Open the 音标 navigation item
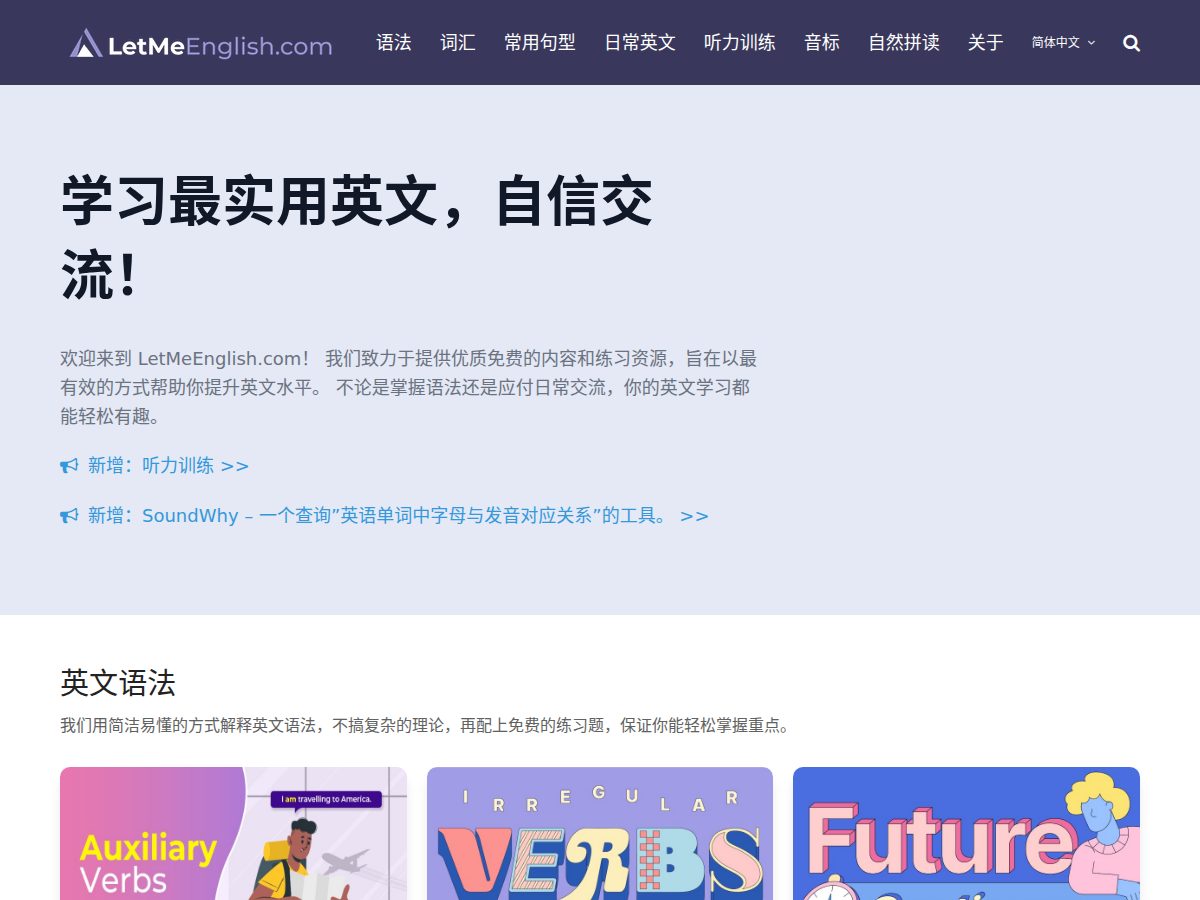The image size is (1200, 900). (x=822, y=43)
